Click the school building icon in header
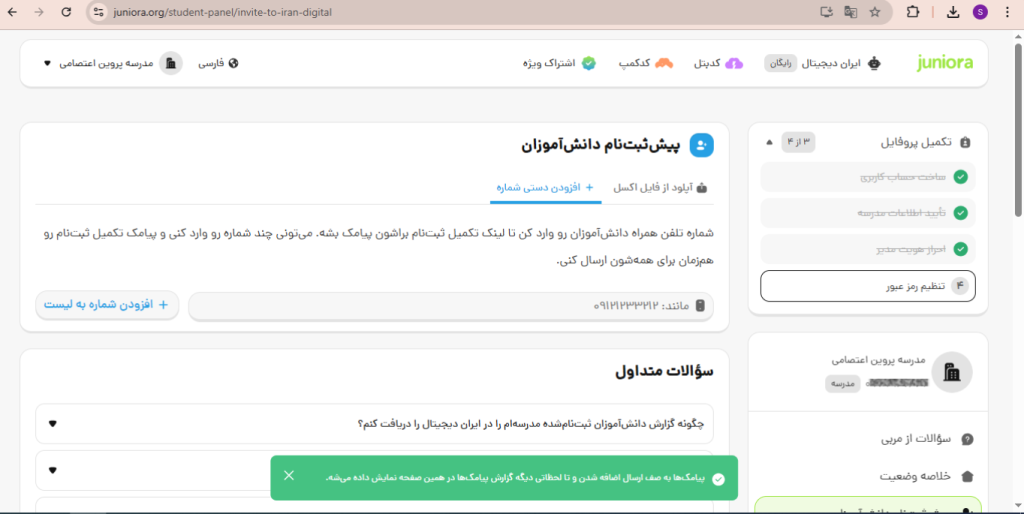The width and height of the screenshot is (1024, 514). 171,63
